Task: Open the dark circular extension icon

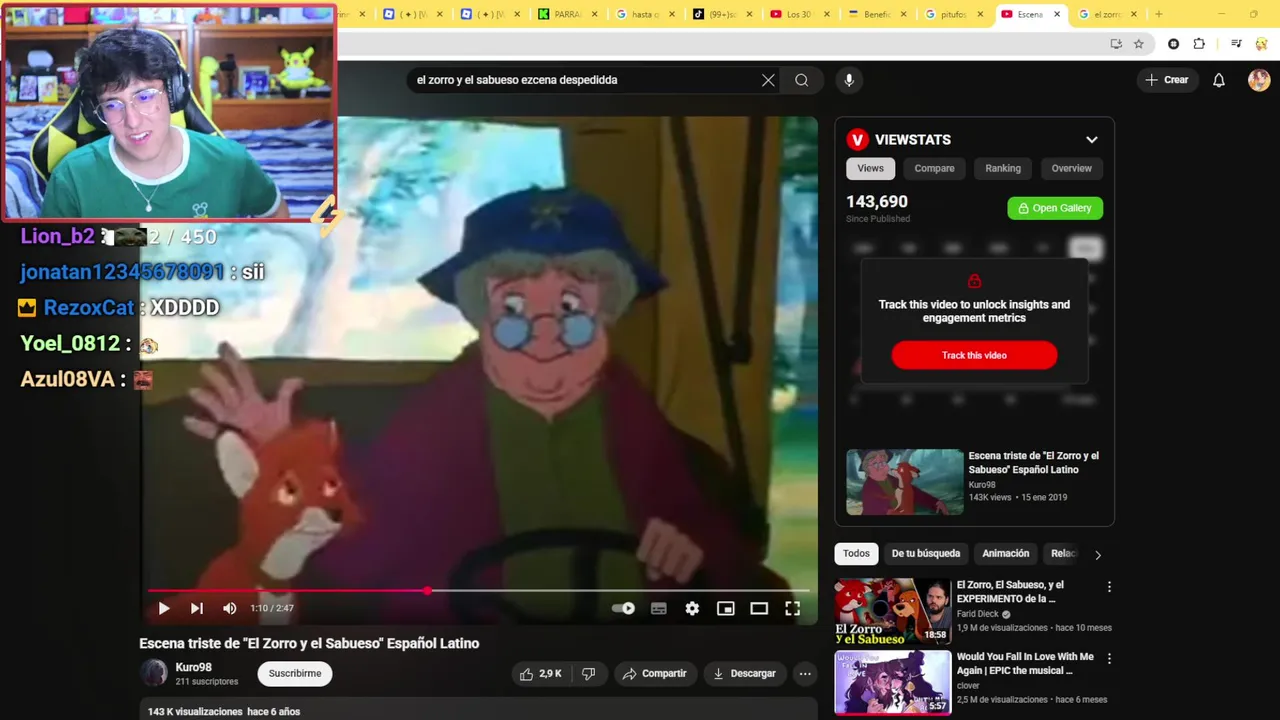Action: 1174,44
